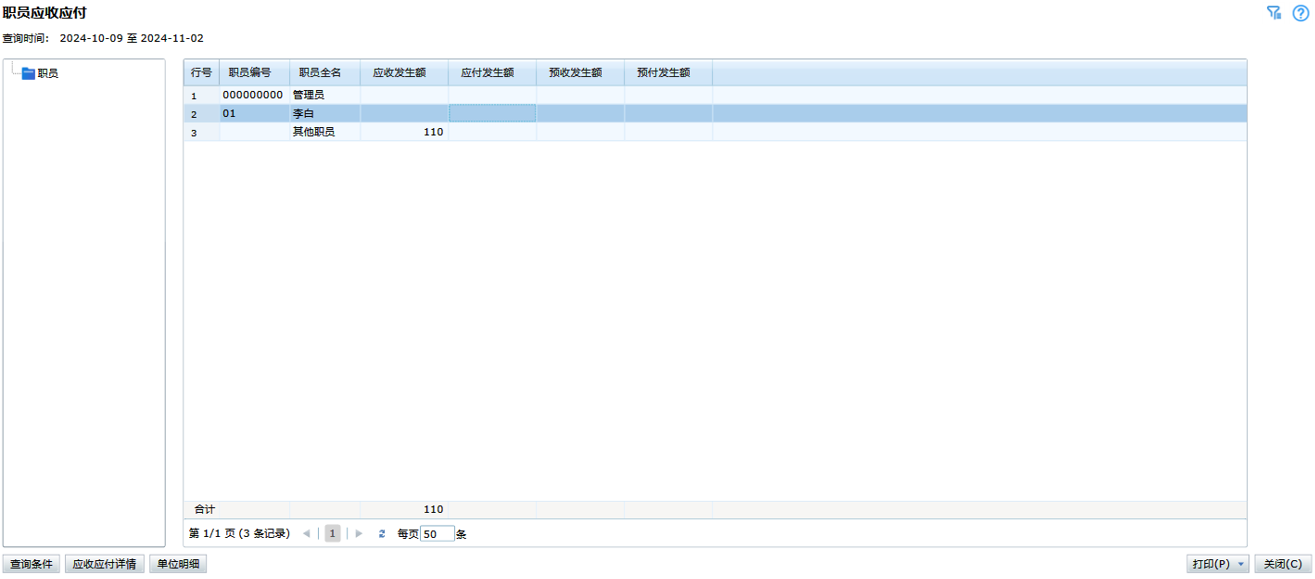Click the refresh icon in pagination bar

point(382,534)
